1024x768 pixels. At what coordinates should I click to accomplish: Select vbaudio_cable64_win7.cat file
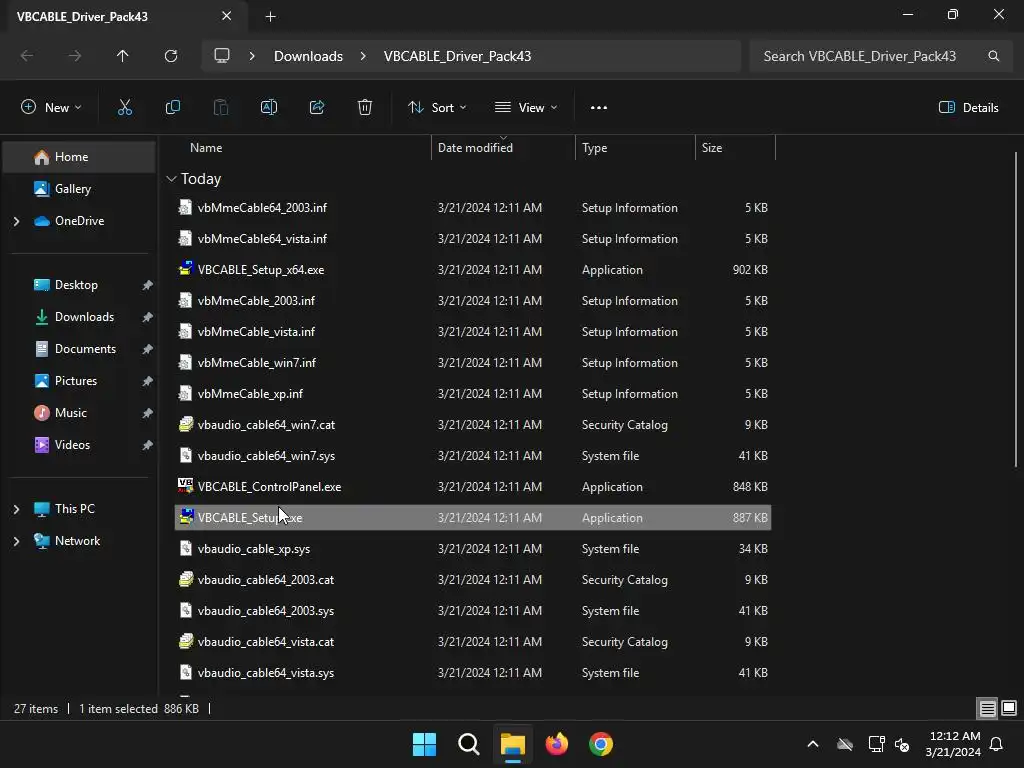[473, 425]
